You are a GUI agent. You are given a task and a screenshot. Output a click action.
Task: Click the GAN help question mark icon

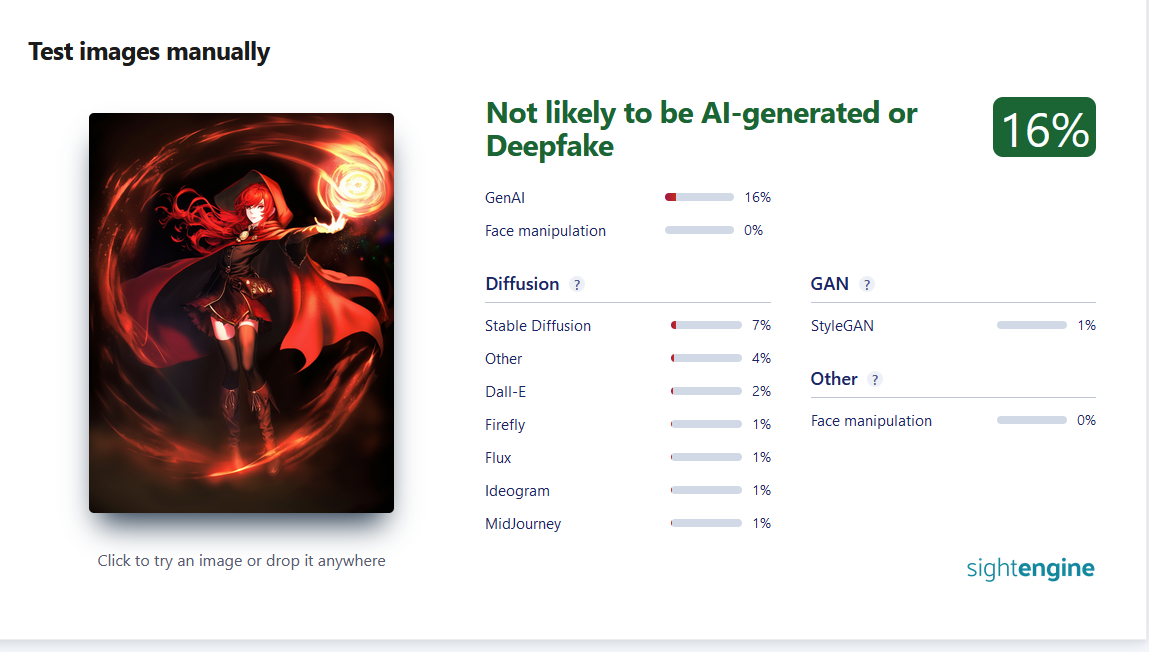[x=867, y=285]
